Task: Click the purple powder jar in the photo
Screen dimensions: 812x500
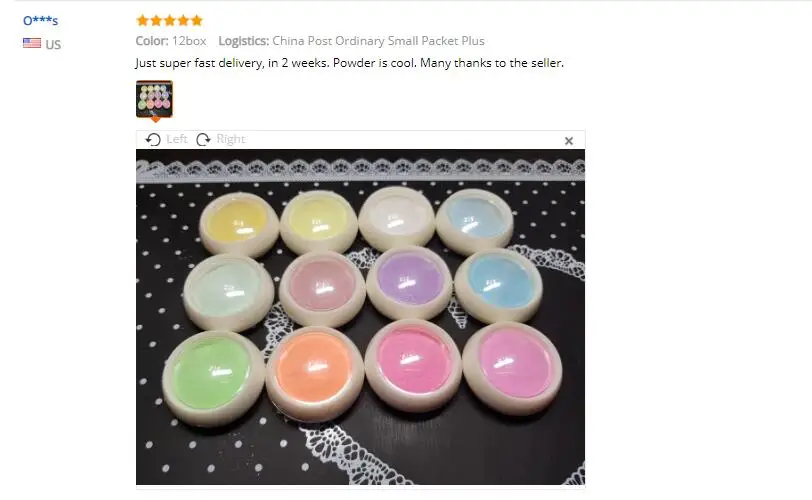Action: [x=409, y=283]
